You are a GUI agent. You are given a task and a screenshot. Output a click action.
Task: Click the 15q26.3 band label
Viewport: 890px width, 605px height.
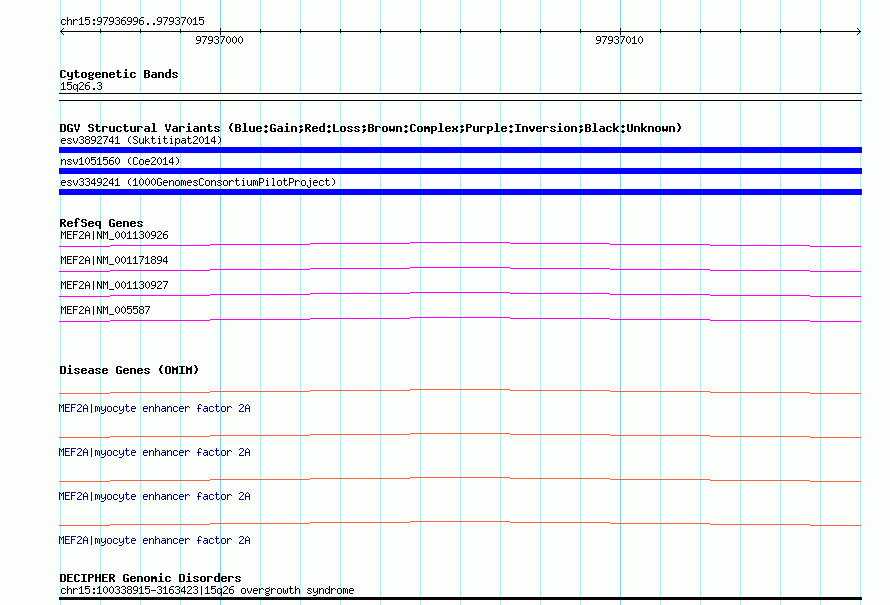pos(81,87)
